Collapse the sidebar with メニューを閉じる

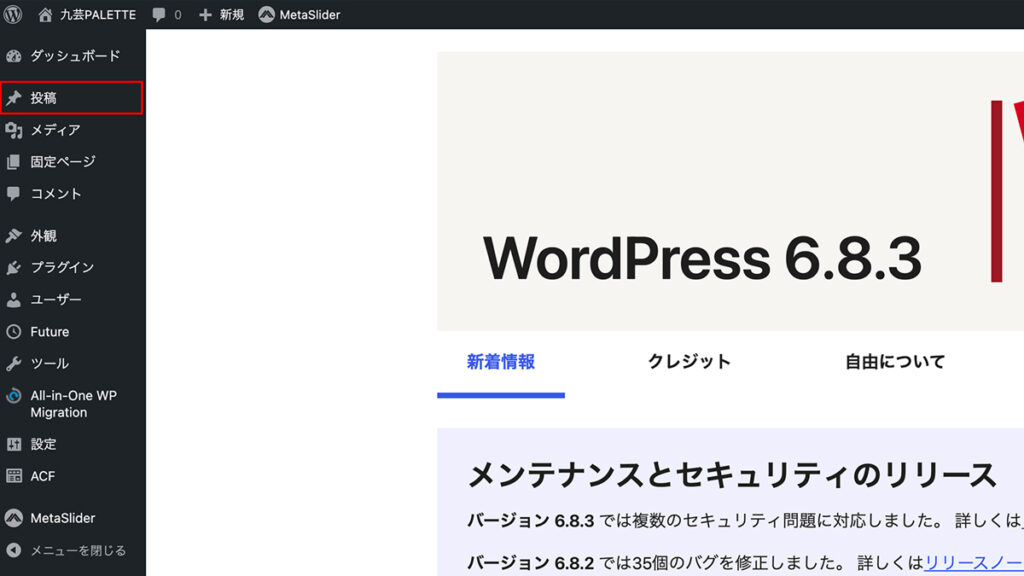click(77, 550)
